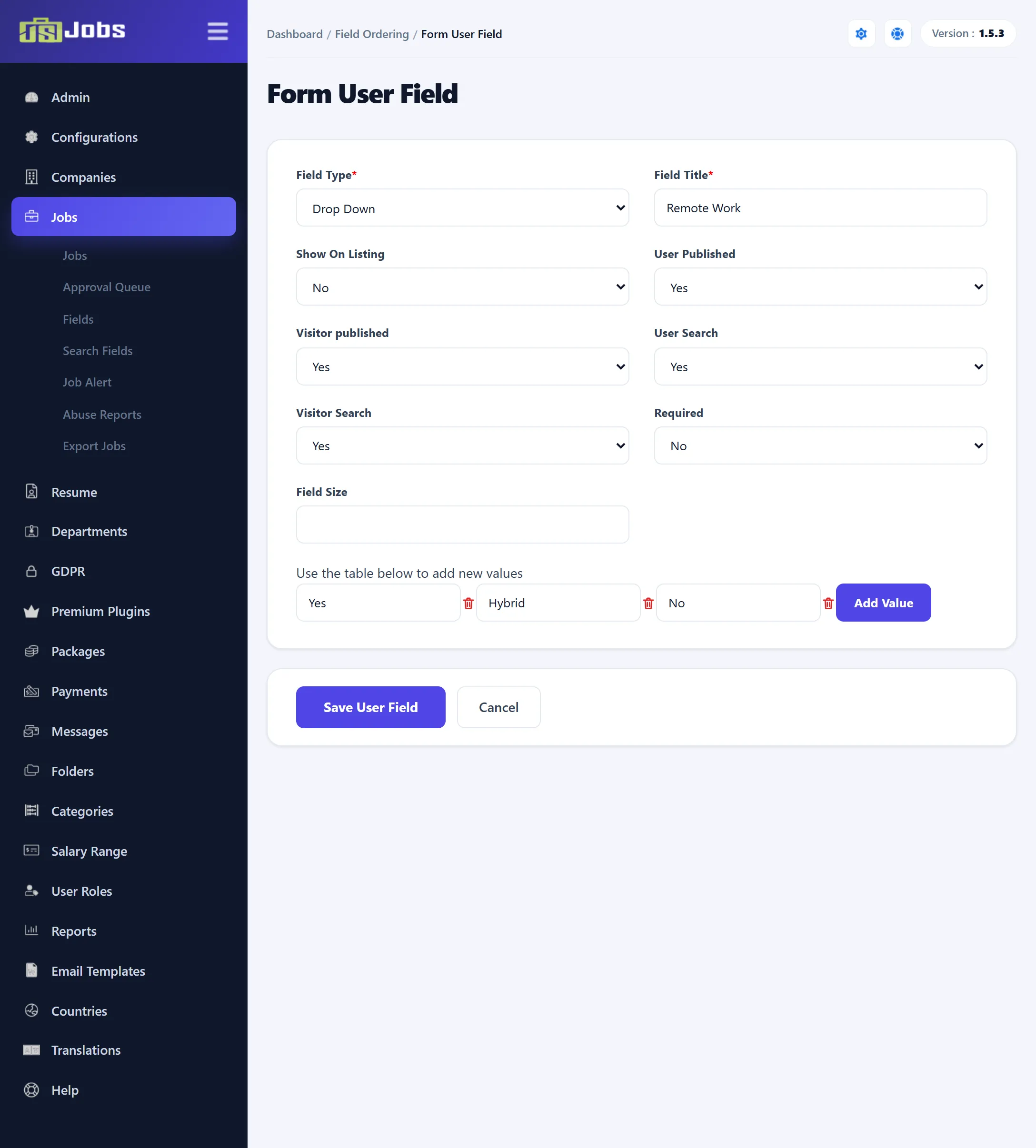Open the Export Jobs submenu item
Viewport: 1036px width, 1148px height.
(94, 446)
